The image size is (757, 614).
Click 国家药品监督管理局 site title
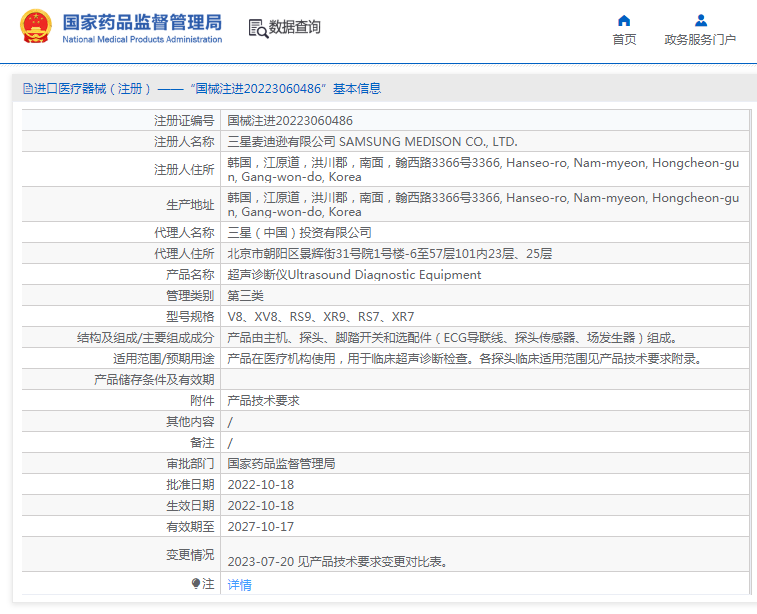142,22
